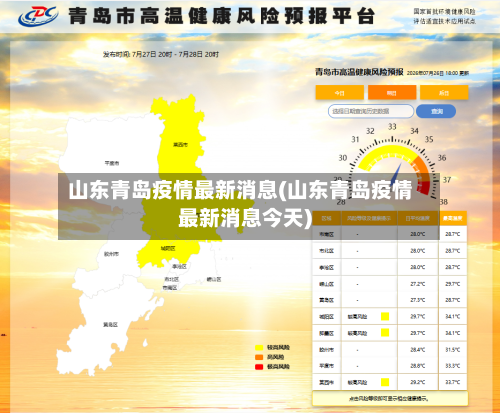This screenshot has height=413, width=500.
Task: Select the 今日 forecast tab
Action: (340, 93)
